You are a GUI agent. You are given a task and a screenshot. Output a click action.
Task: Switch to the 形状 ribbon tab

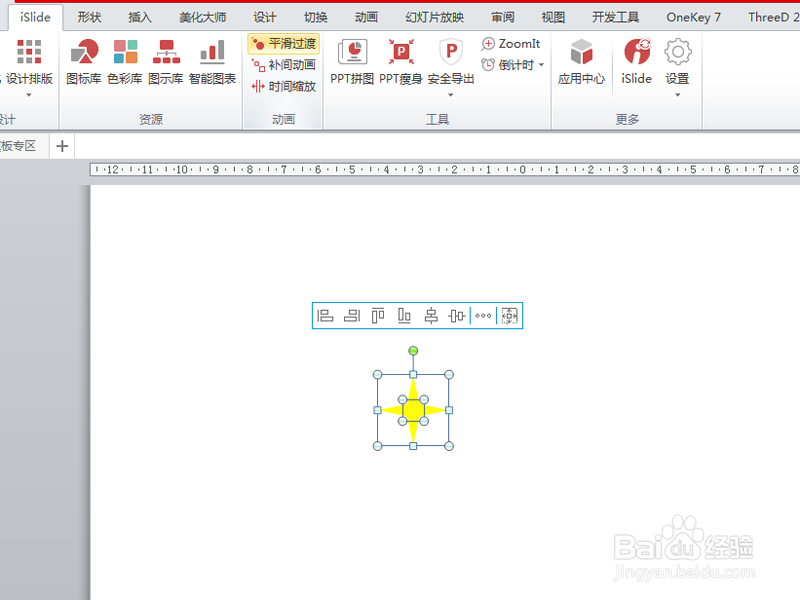pyautogui.click(x=89, y=17)
